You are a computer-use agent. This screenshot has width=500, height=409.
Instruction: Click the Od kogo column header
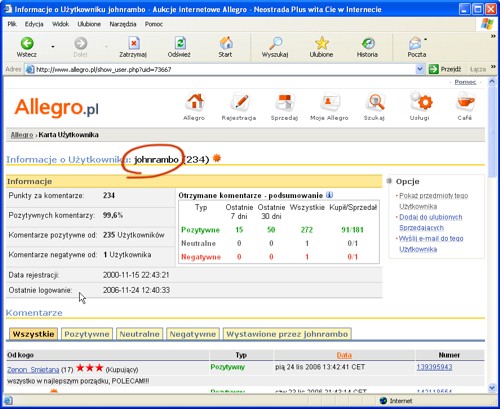(20, 355)
